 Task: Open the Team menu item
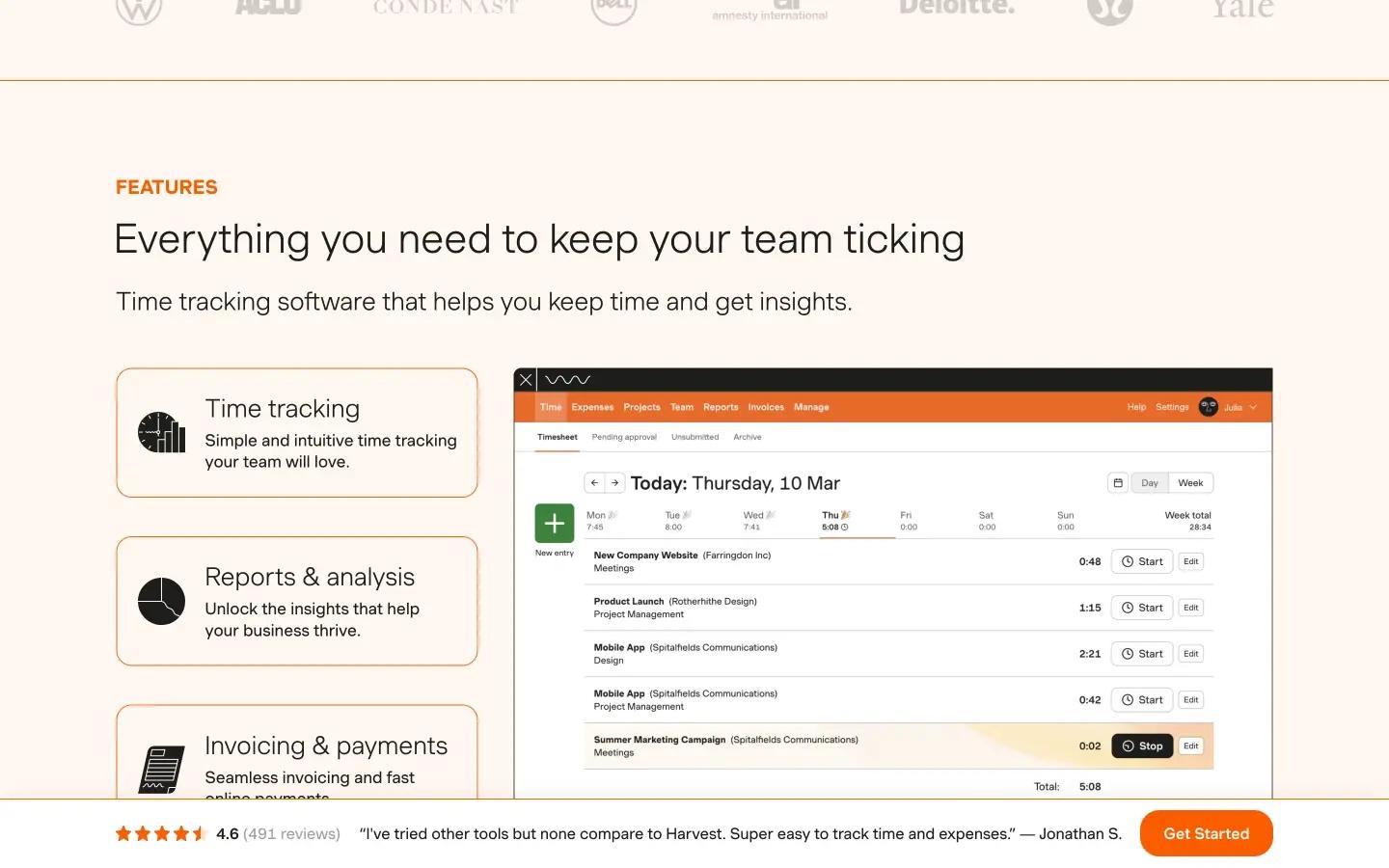tap(682, 407)
